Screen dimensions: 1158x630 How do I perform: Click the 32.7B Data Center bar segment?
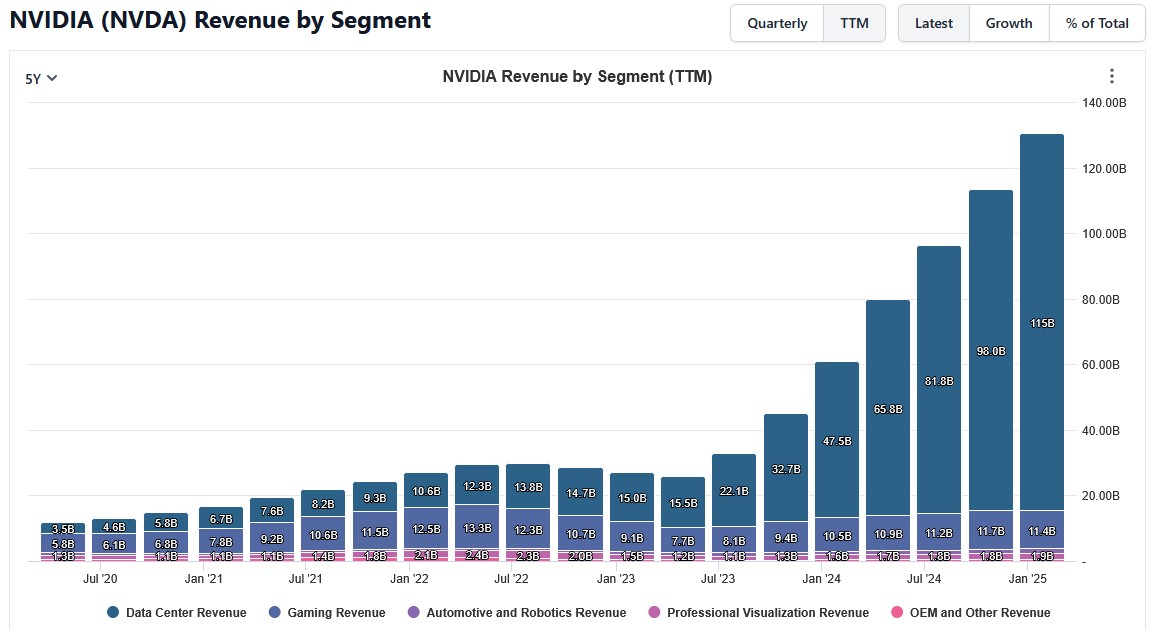[786, 468]
